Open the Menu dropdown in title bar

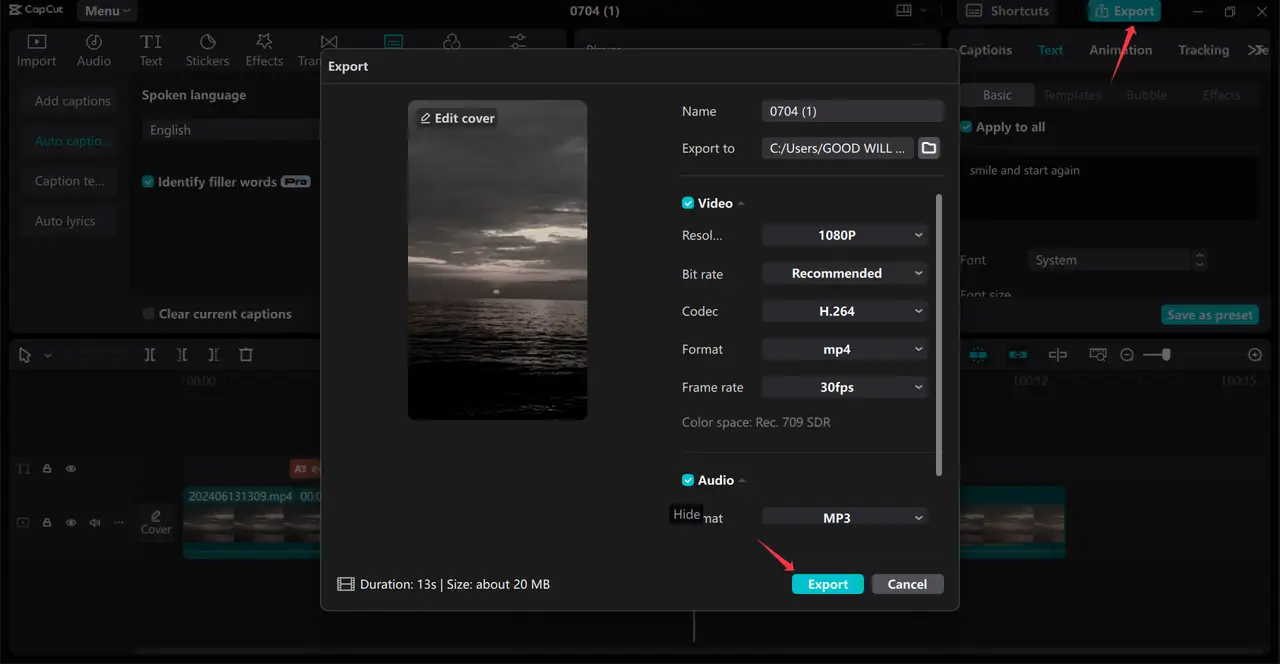pos(107,11)
